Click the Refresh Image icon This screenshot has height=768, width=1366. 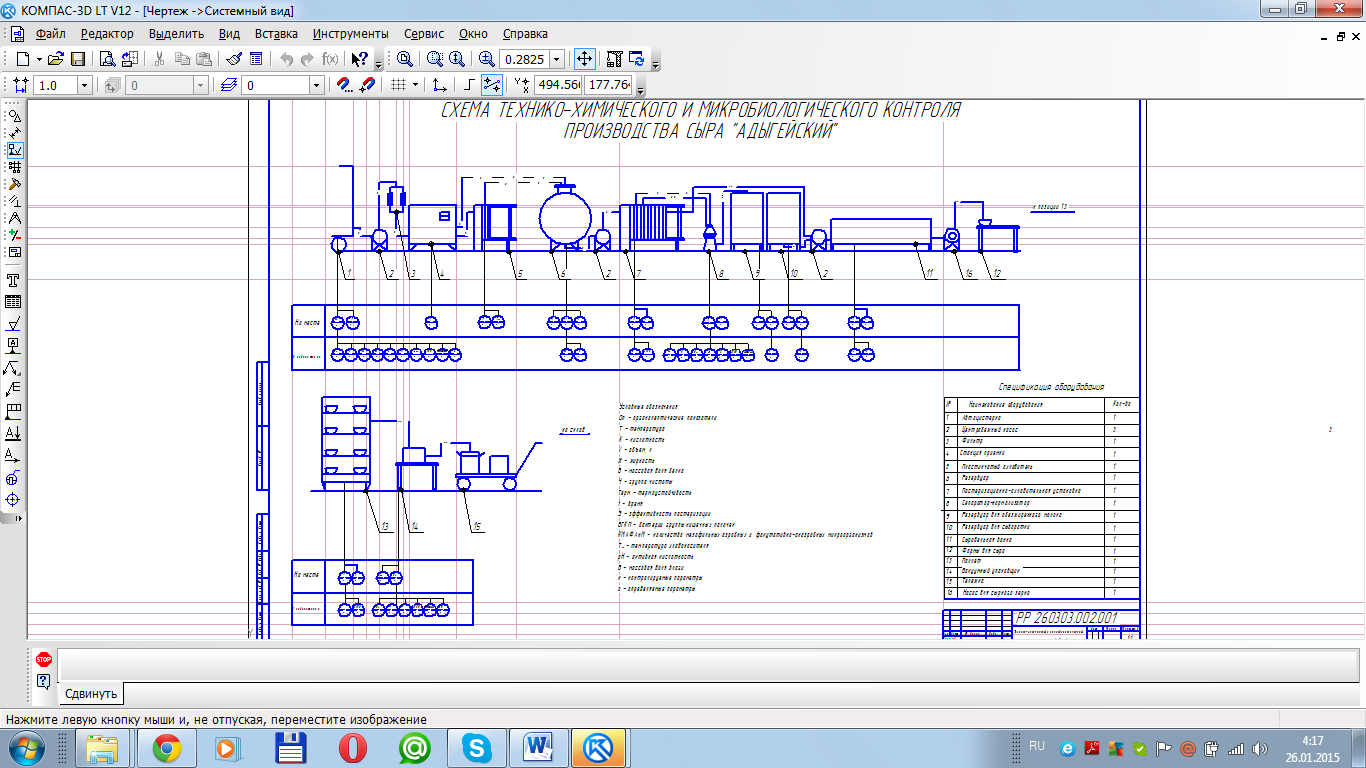[636, 59]
